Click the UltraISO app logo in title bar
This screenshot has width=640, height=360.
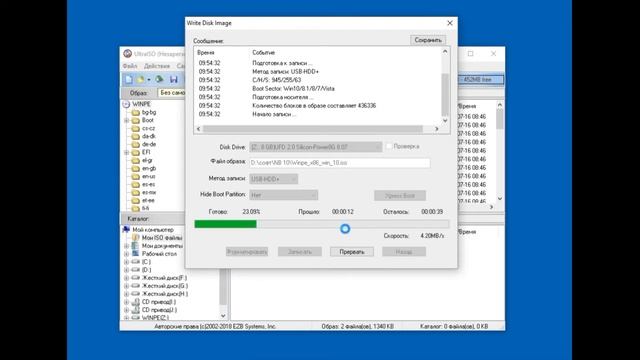[x=128, y=53]
